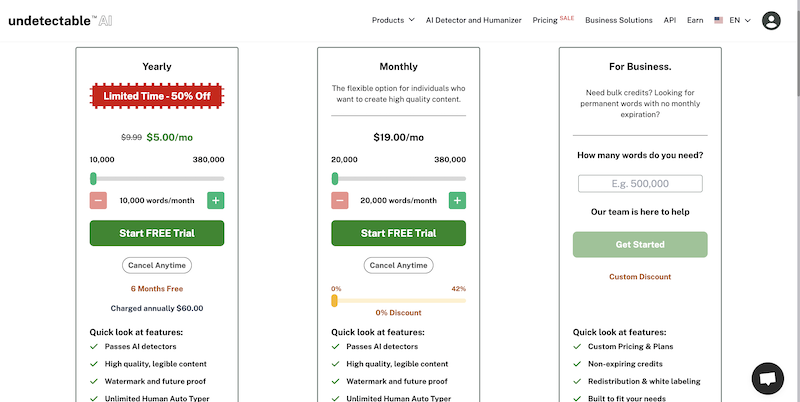Increase words with Yearly plus button

(x=215, y=200)
